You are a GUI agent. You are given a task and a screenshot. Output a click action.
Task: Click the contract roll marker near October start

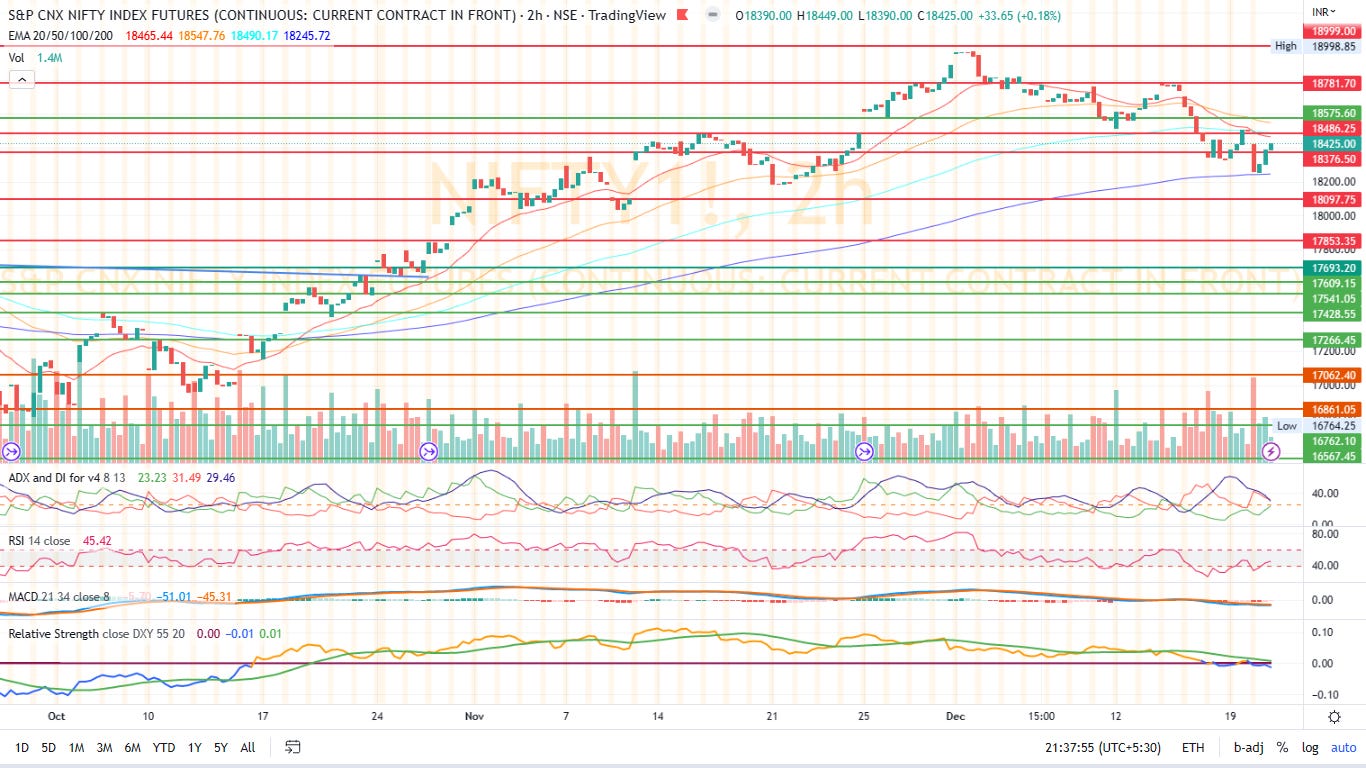pyautogui.click(x=12, y=452)
